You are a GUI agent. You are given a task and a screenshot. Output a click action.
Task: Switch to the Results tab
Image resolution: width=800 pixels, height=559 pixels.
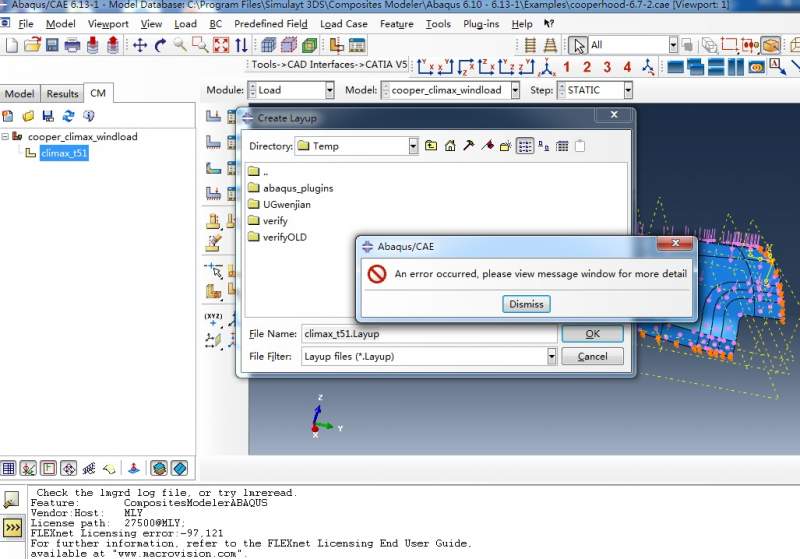coord(62,94)
